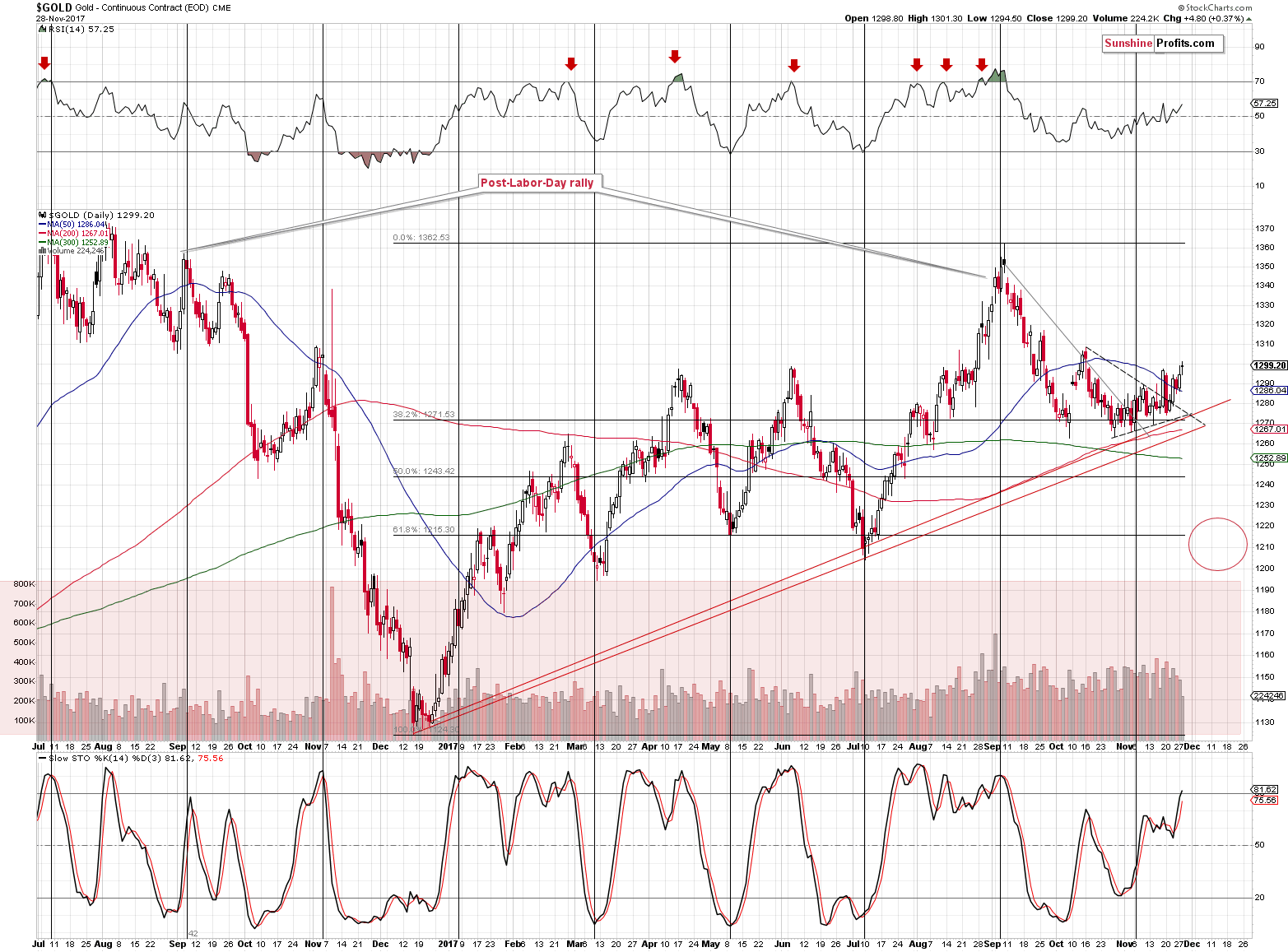
Task: Click the StockCharts.com copyright text
Action: pos(1214,7)
